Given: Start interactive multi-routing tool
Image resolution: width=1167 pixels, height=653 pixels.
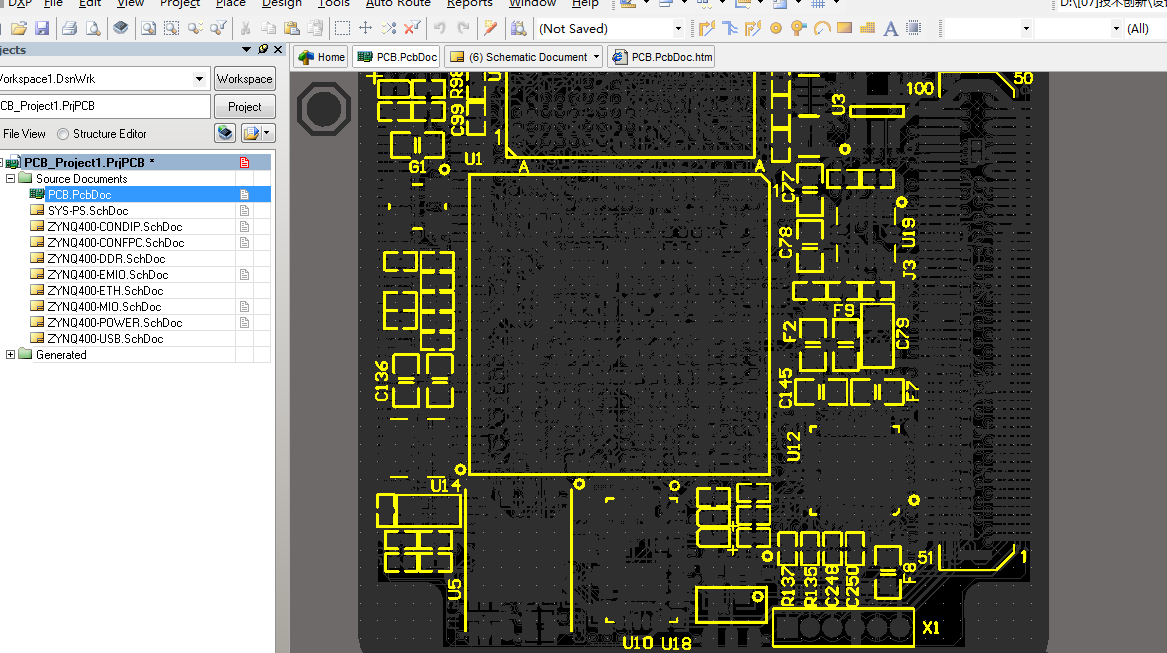Looking at the screenshot, I should [730, 28].
